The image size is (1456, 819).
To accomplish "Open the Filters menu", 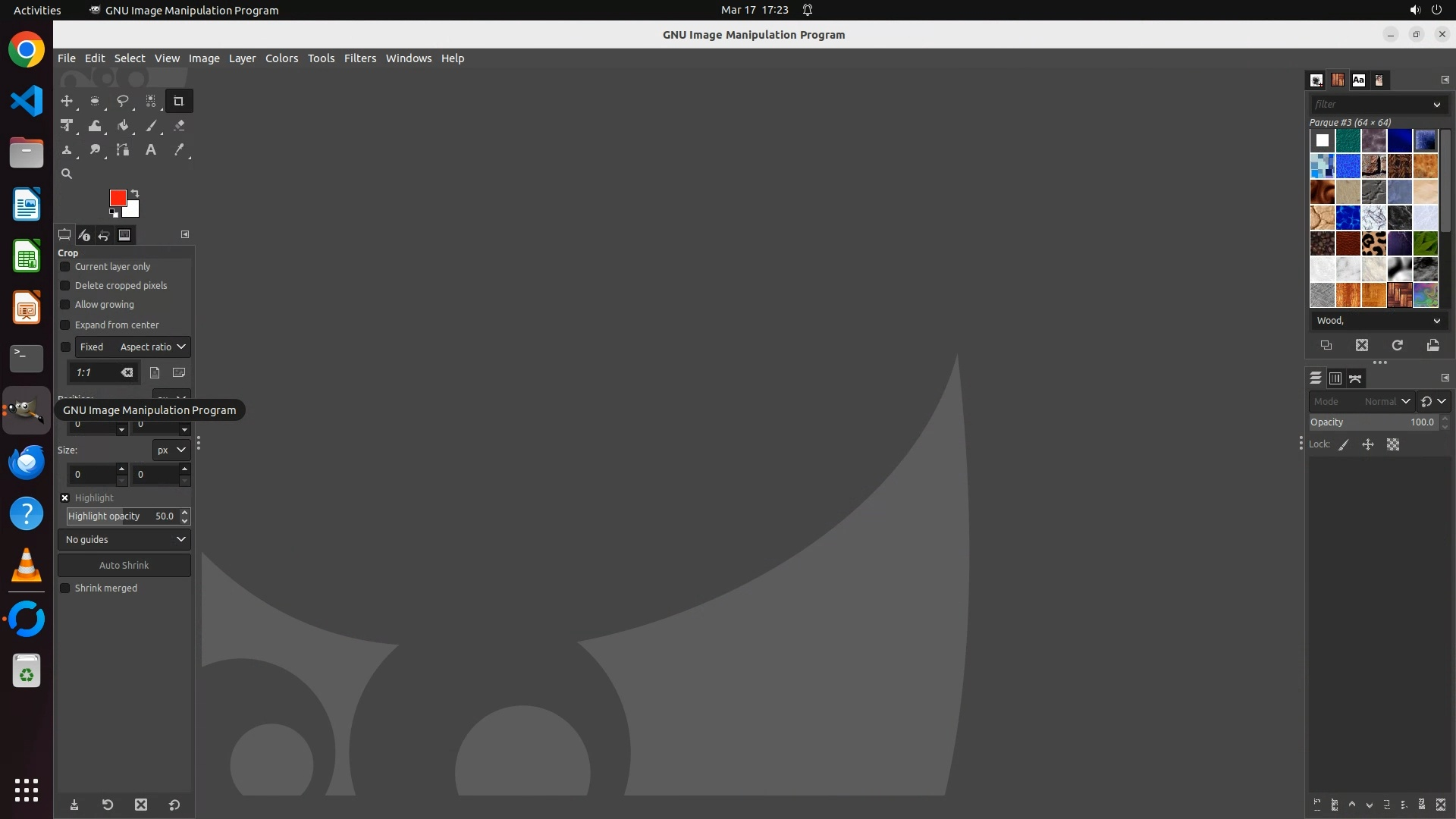I will click(359, 58).
